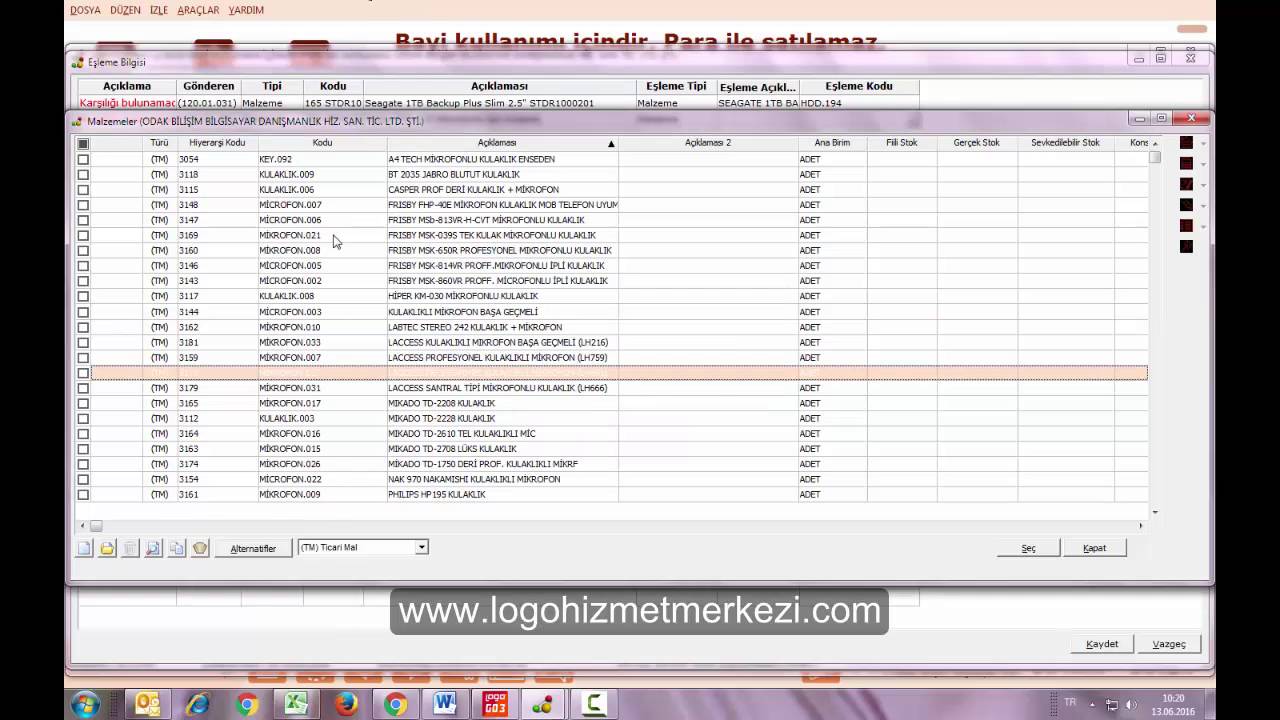This screenshot has width=1280, height=720.
Task: Click the magnifier inspect icon
Action: tap(153, 548)
